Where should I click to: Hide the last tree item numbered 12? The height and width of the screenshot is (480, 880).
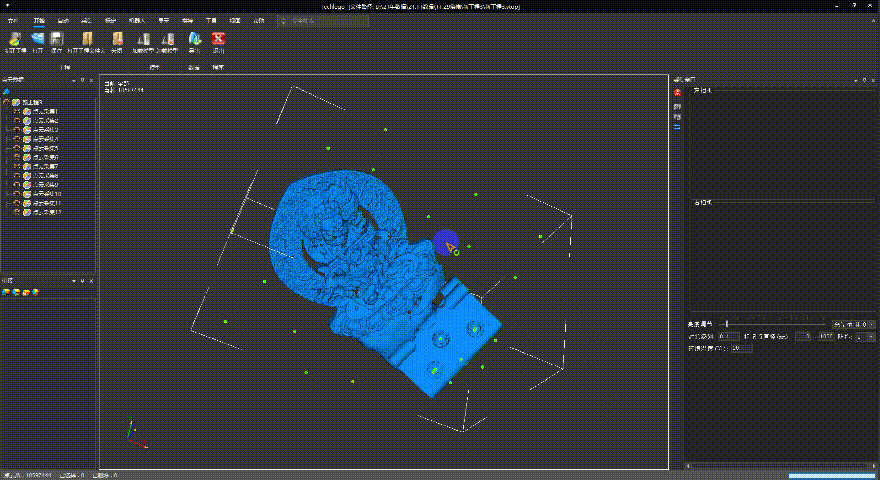click(17, 213)
